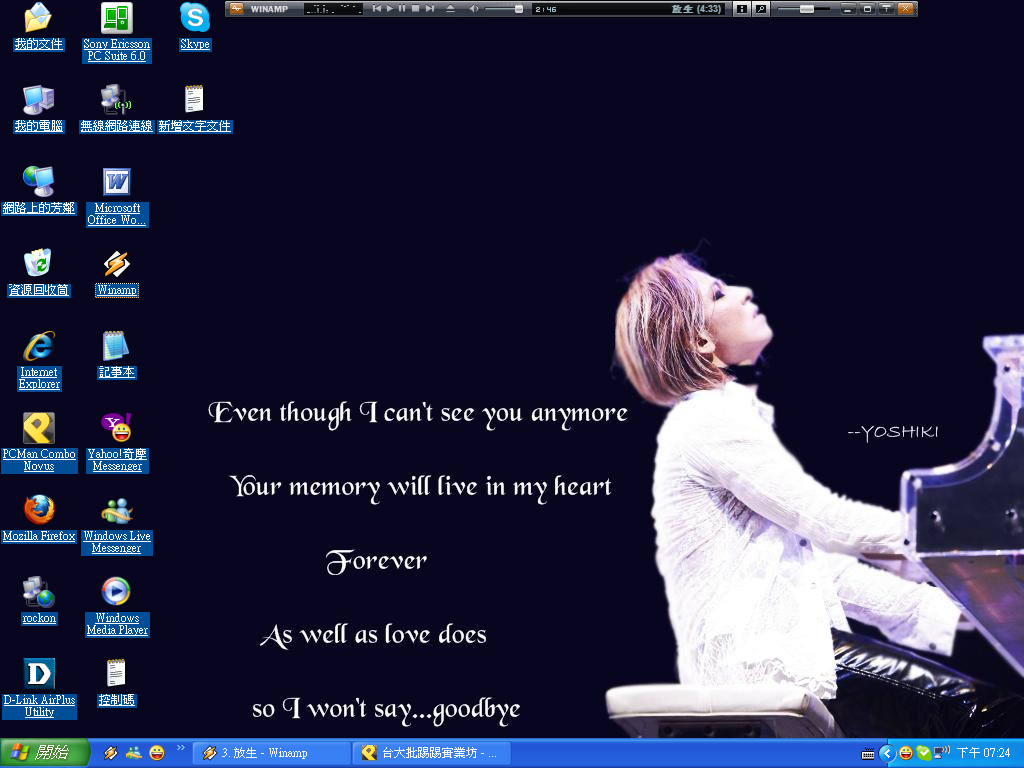Image resolution: width=1024 pixels, height=768 pixels.
Task: Click the Winamp speaker volume icon
Action: click(474, 8)
